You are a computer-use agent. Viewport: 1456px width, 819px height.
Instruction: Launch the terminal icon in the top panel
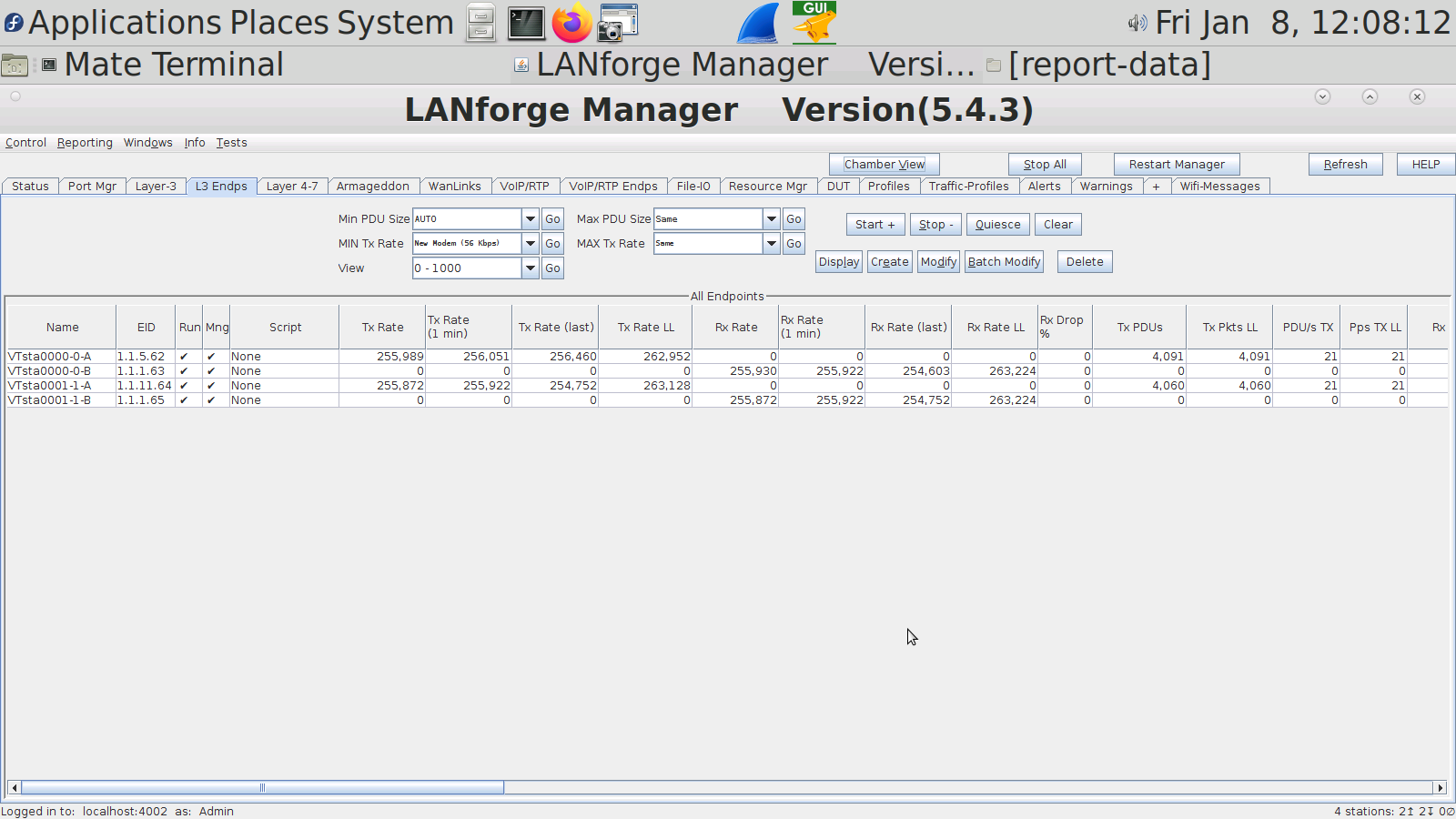click(526, 23)
